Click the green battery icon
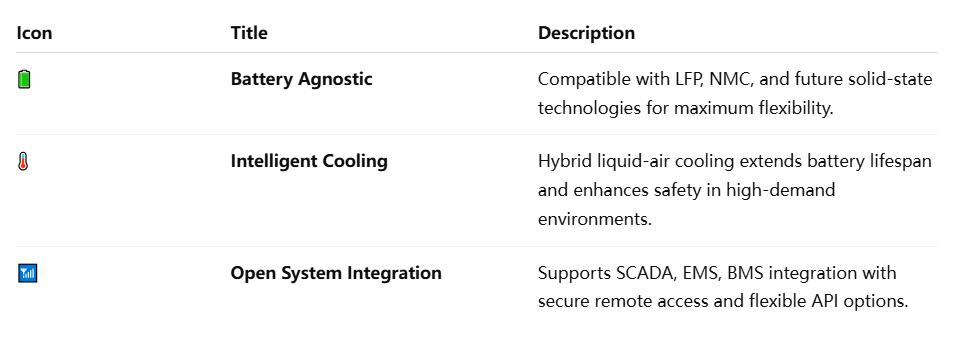The height and width of the screenshot is (361, 967). click(x=24, y=80)
